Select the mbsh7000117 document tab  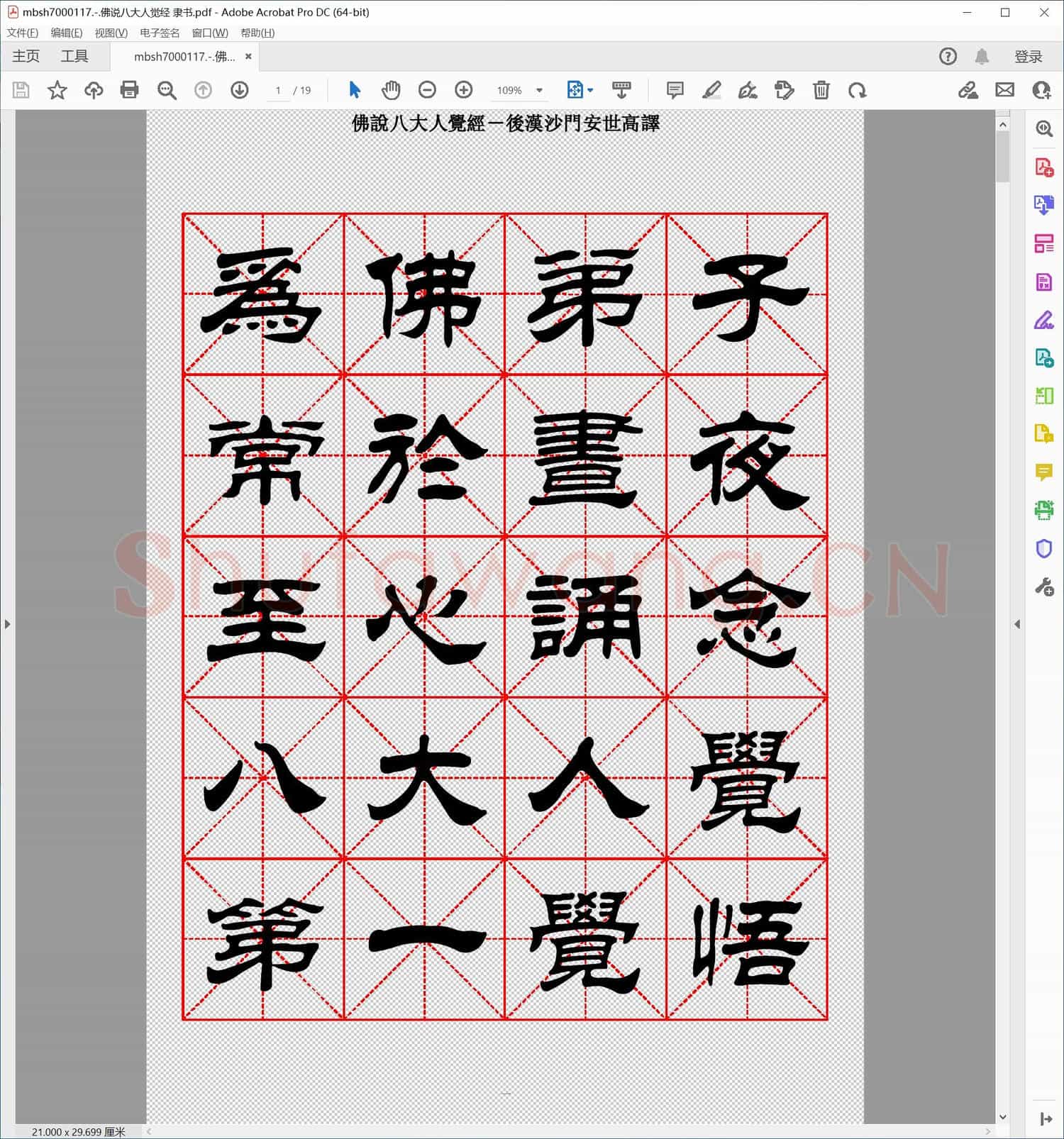[184, 57]
